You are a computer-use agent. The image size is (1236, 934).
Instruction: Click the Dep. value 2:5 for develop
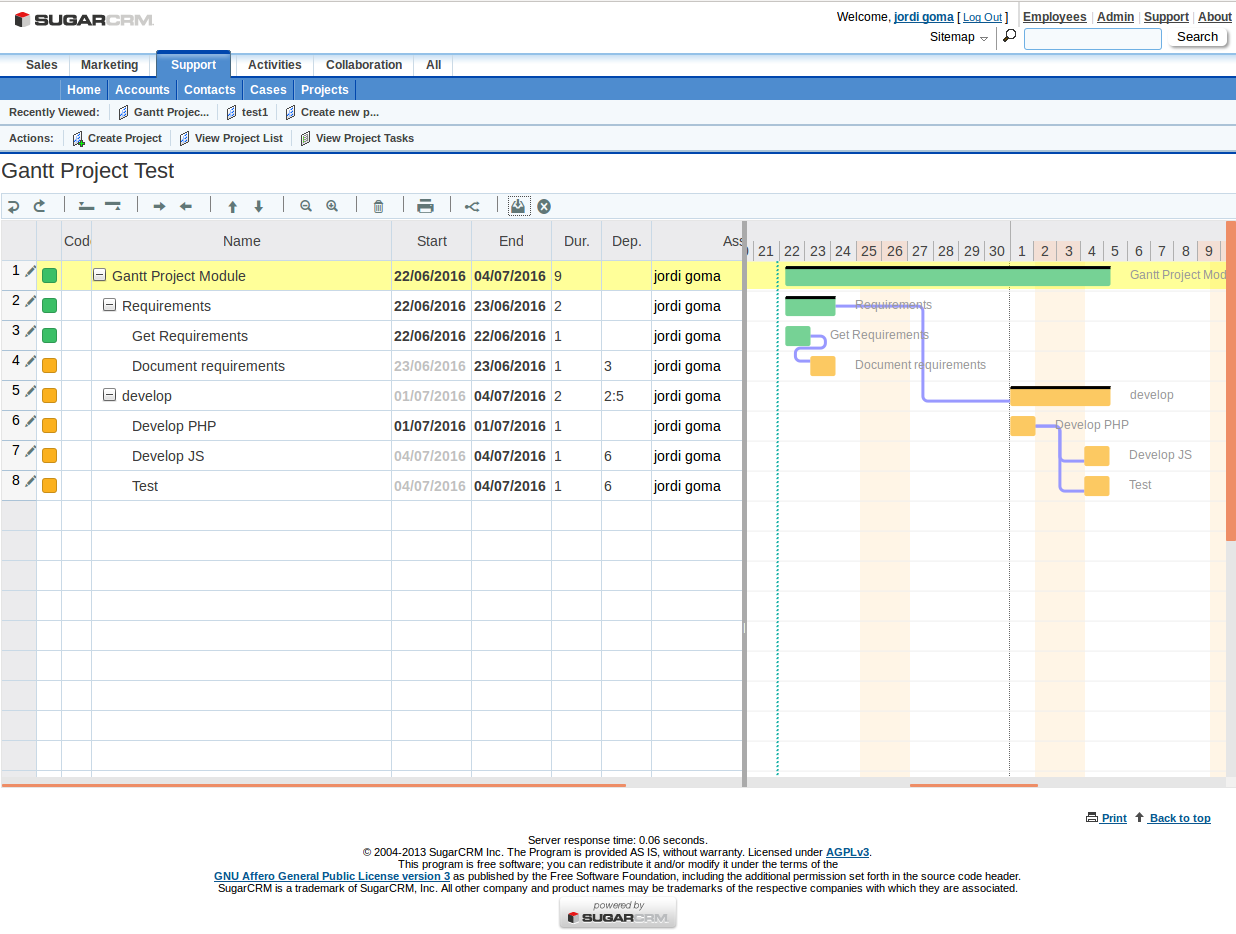614,396
